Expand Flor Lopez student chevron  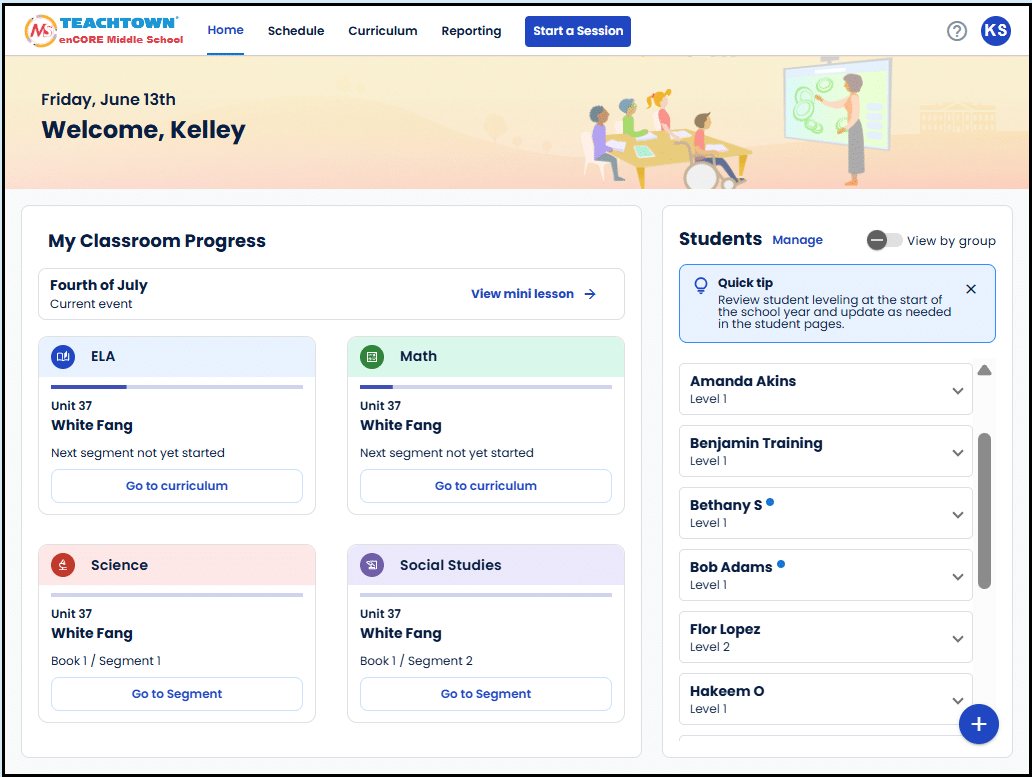[x=957, y=639]
